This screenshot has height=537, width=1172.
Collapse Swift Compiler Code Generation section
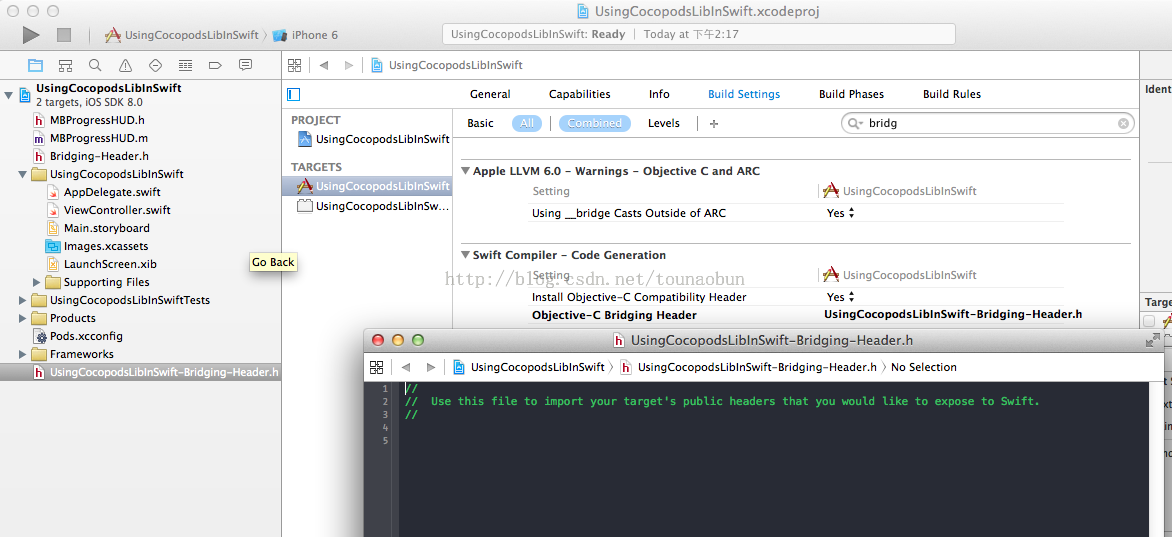pyautogui.click(x=466, y=255)
